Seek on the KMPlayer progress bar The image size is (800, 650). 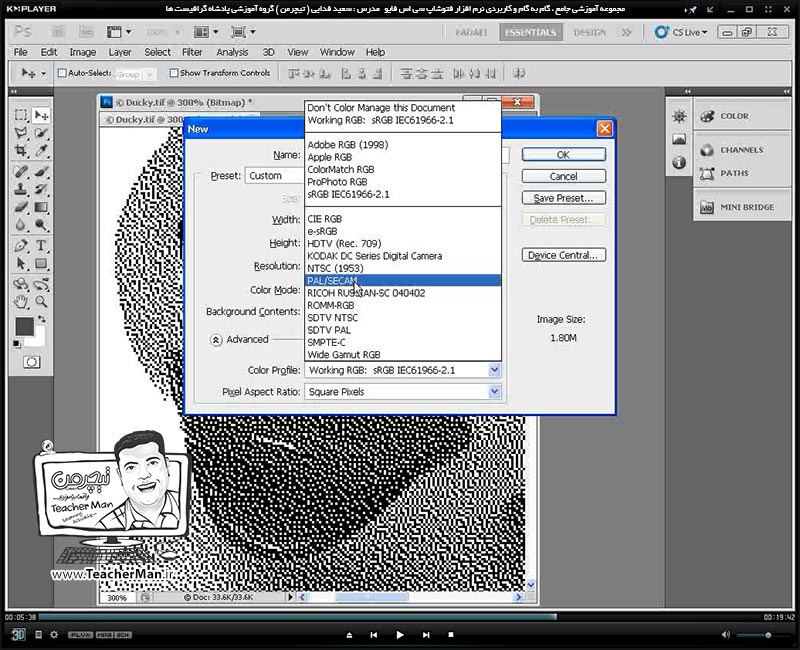click(x=399, y=617)
